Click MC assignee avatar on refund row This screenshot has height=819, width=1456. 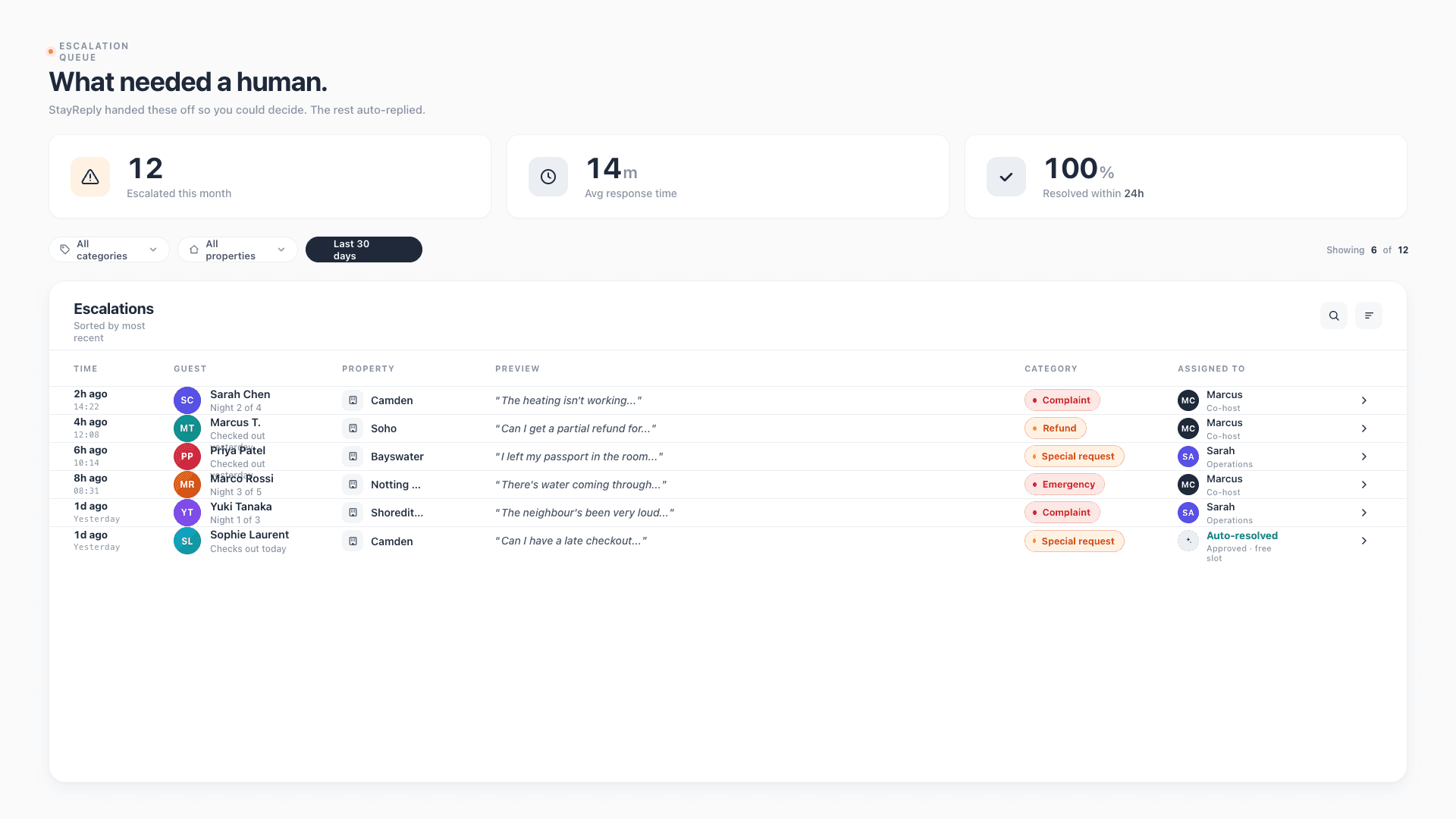(x=1188, y=428)
